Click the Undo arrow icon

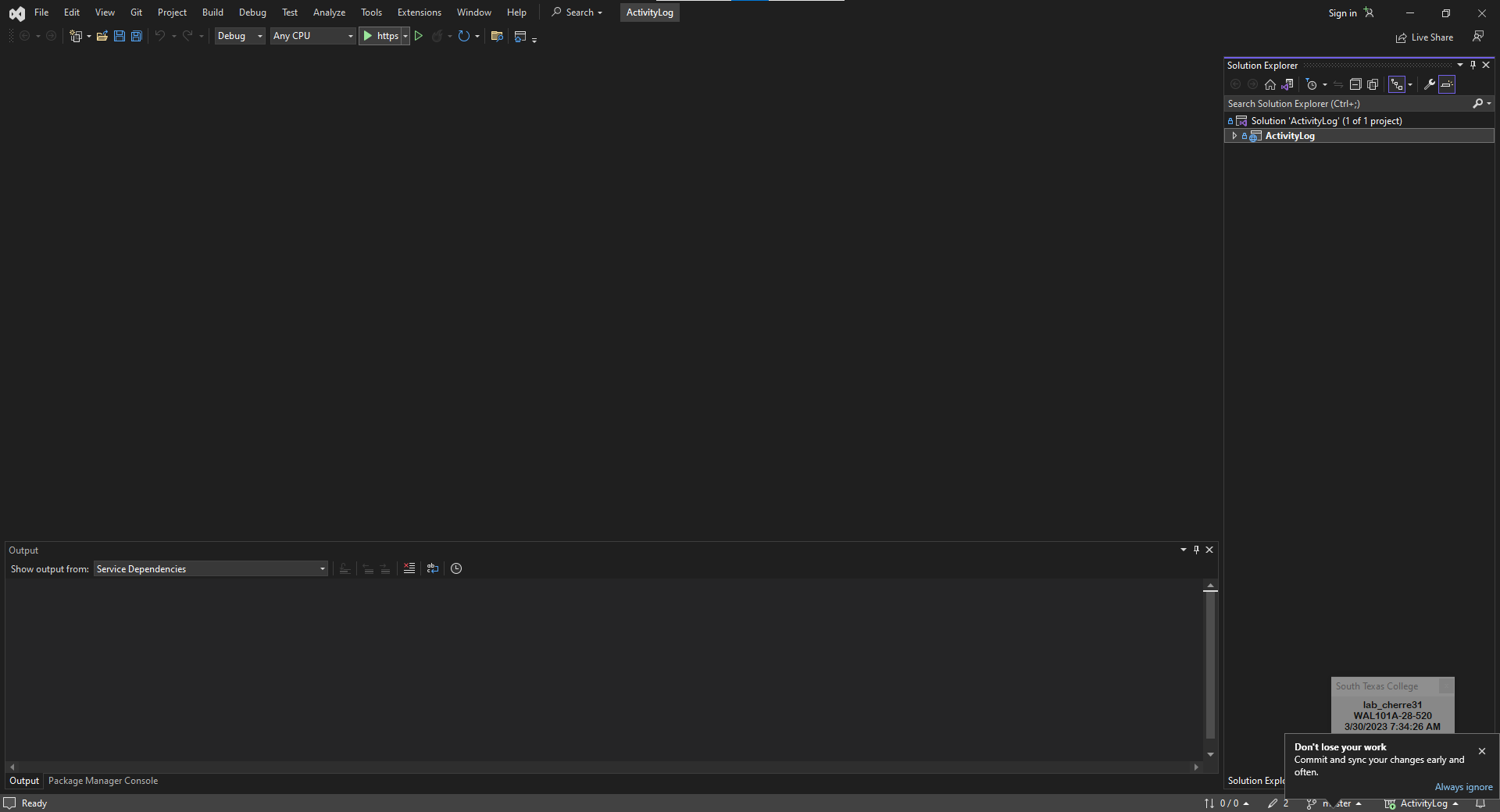[x=160, y=36]
